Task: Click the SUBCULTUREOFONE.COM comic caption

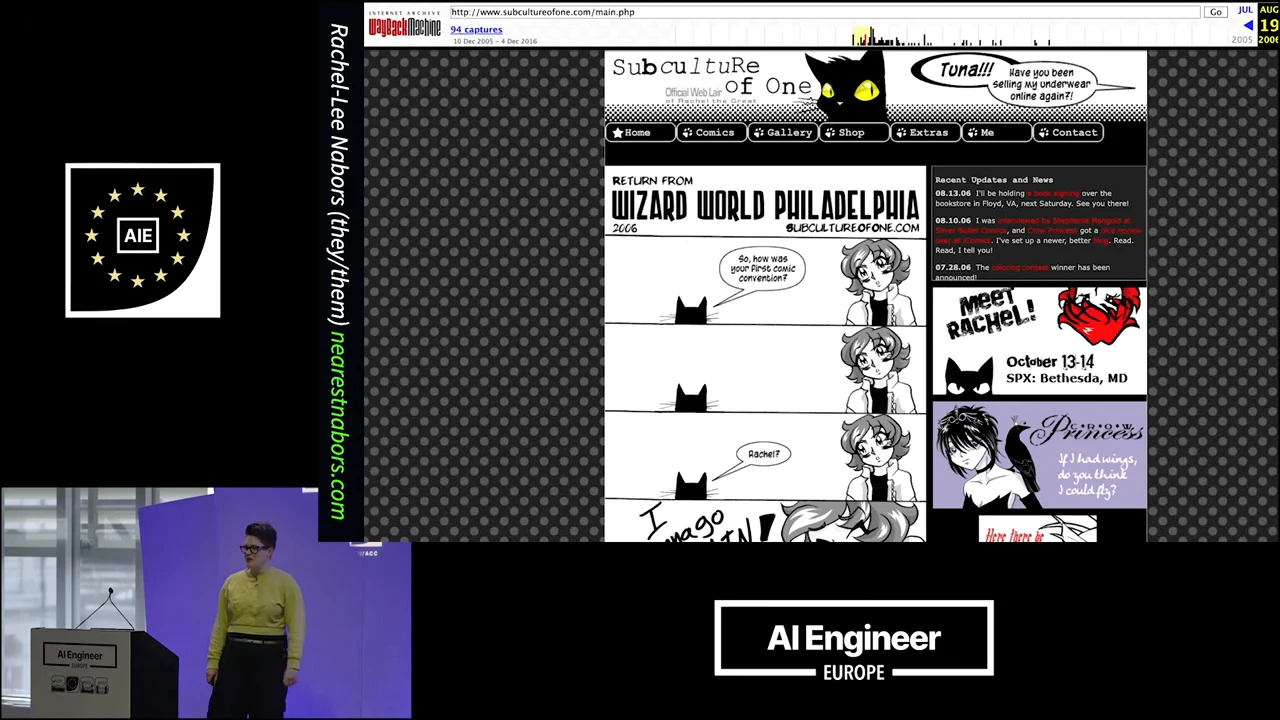Action: (x=852, y=228)
